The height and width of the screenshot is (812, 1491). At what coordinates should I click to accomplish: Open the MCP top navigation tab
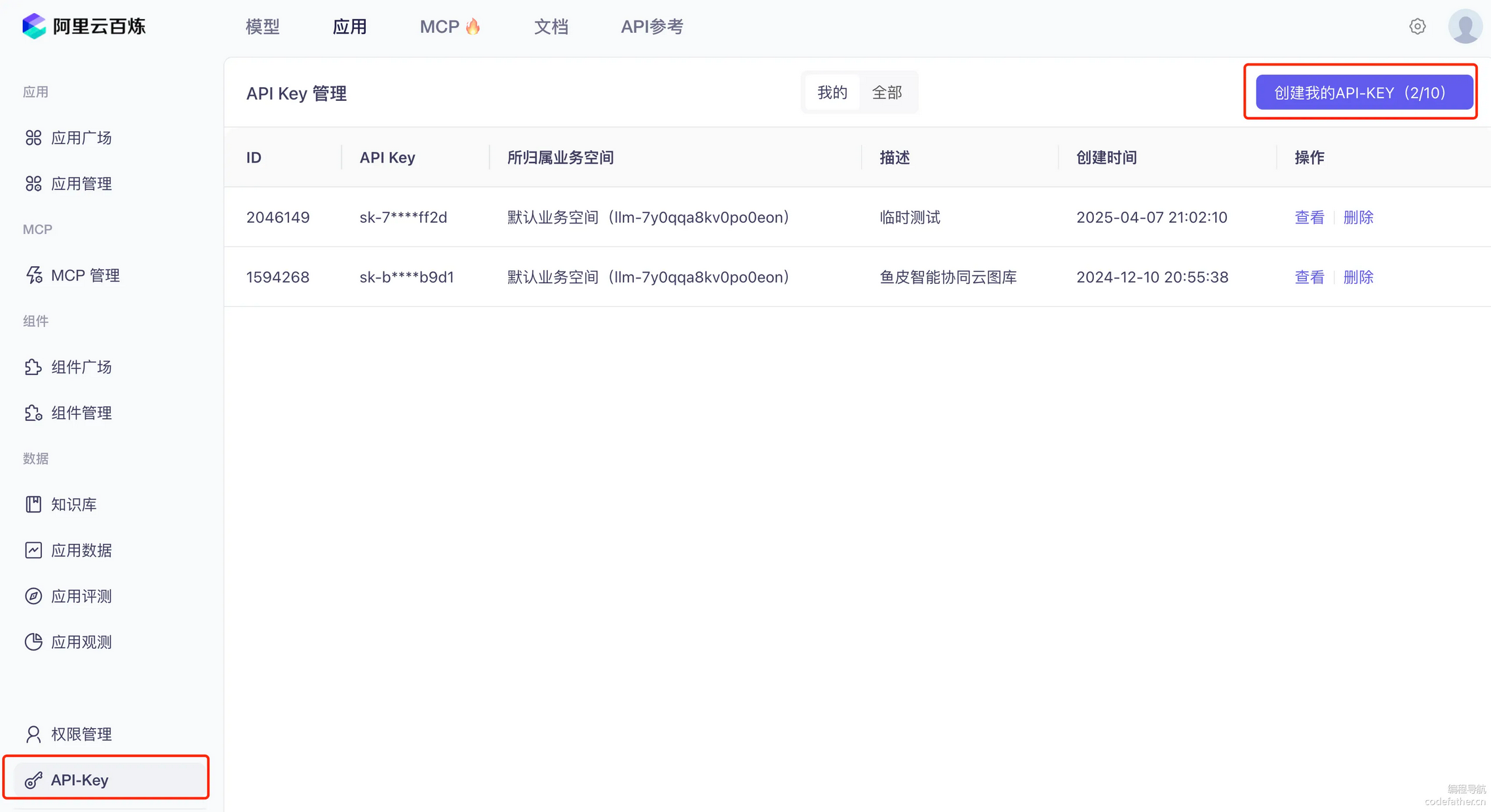click(450, 27)
